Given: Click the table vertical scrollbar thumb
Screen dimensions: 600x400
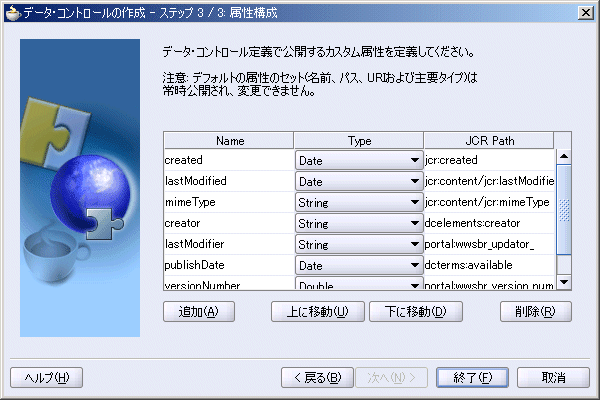Looking at the screenshot, I should (564, 210).
